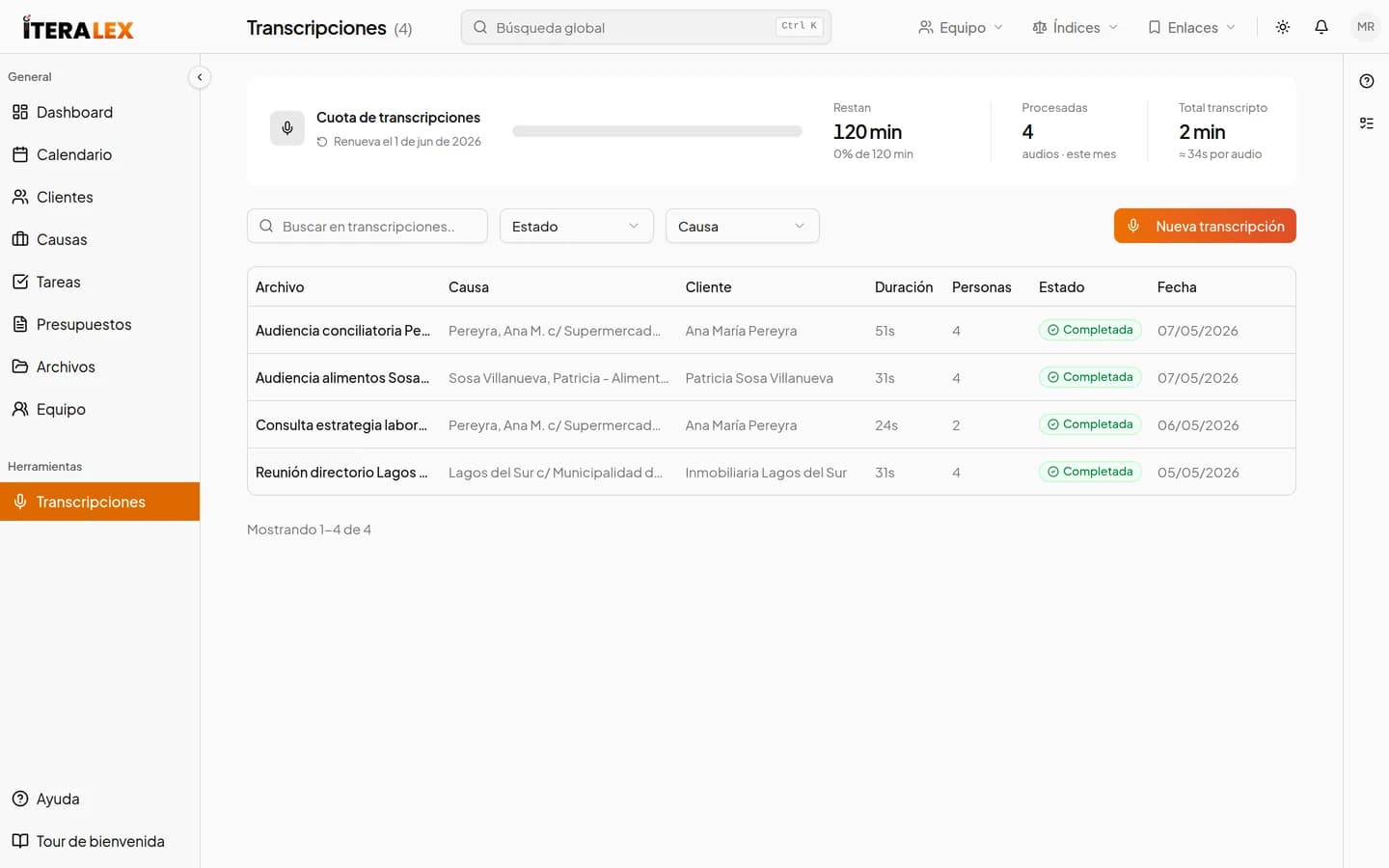Open Dashboard from the sidebar
Screen dimensions: 1389x868
click(x=100, y=112)
